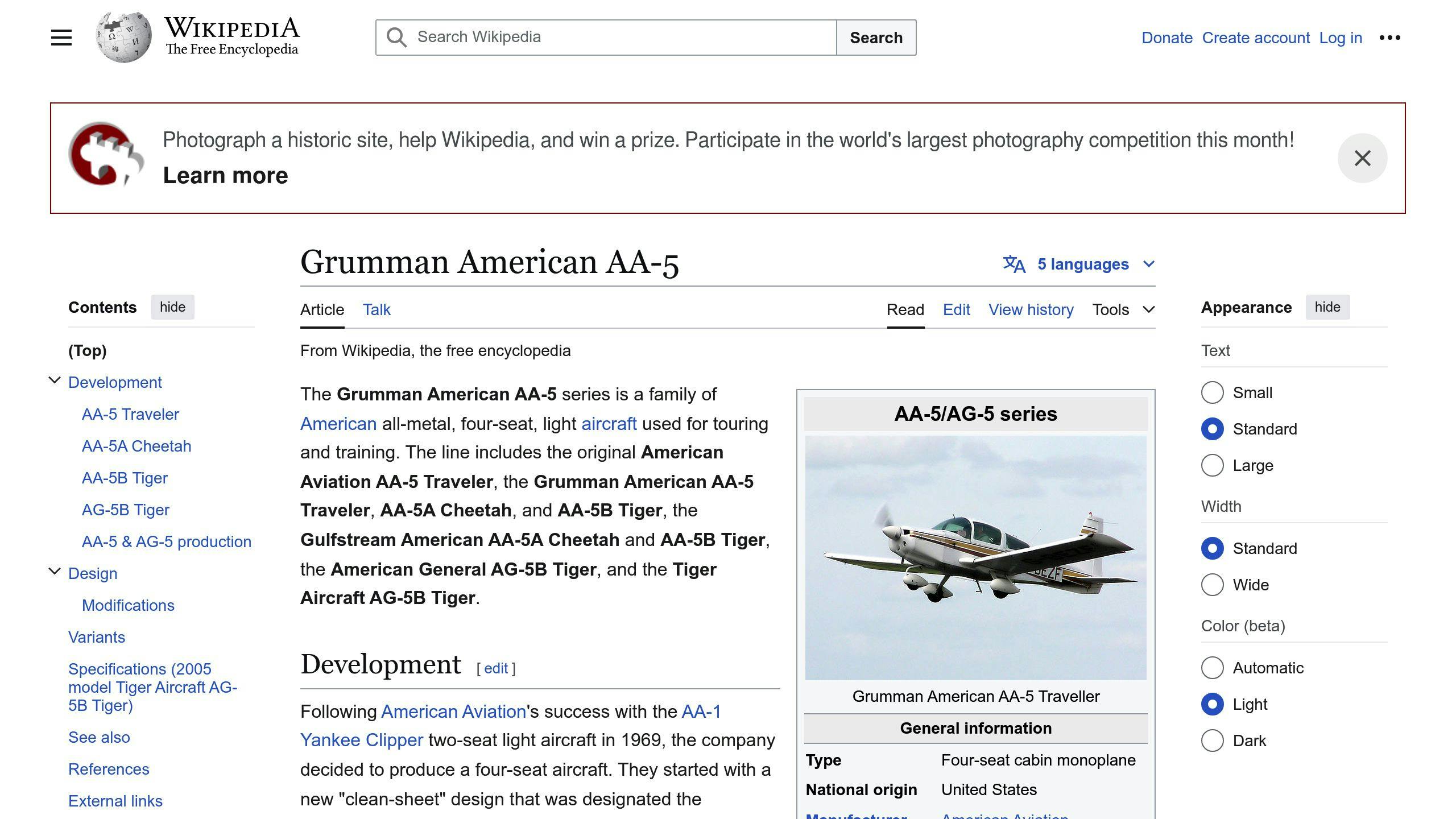Image resolution: width=1456 pixels, height=819 pixels.
Task: Hide the Contents sidebar
Action: coord(172,307)
